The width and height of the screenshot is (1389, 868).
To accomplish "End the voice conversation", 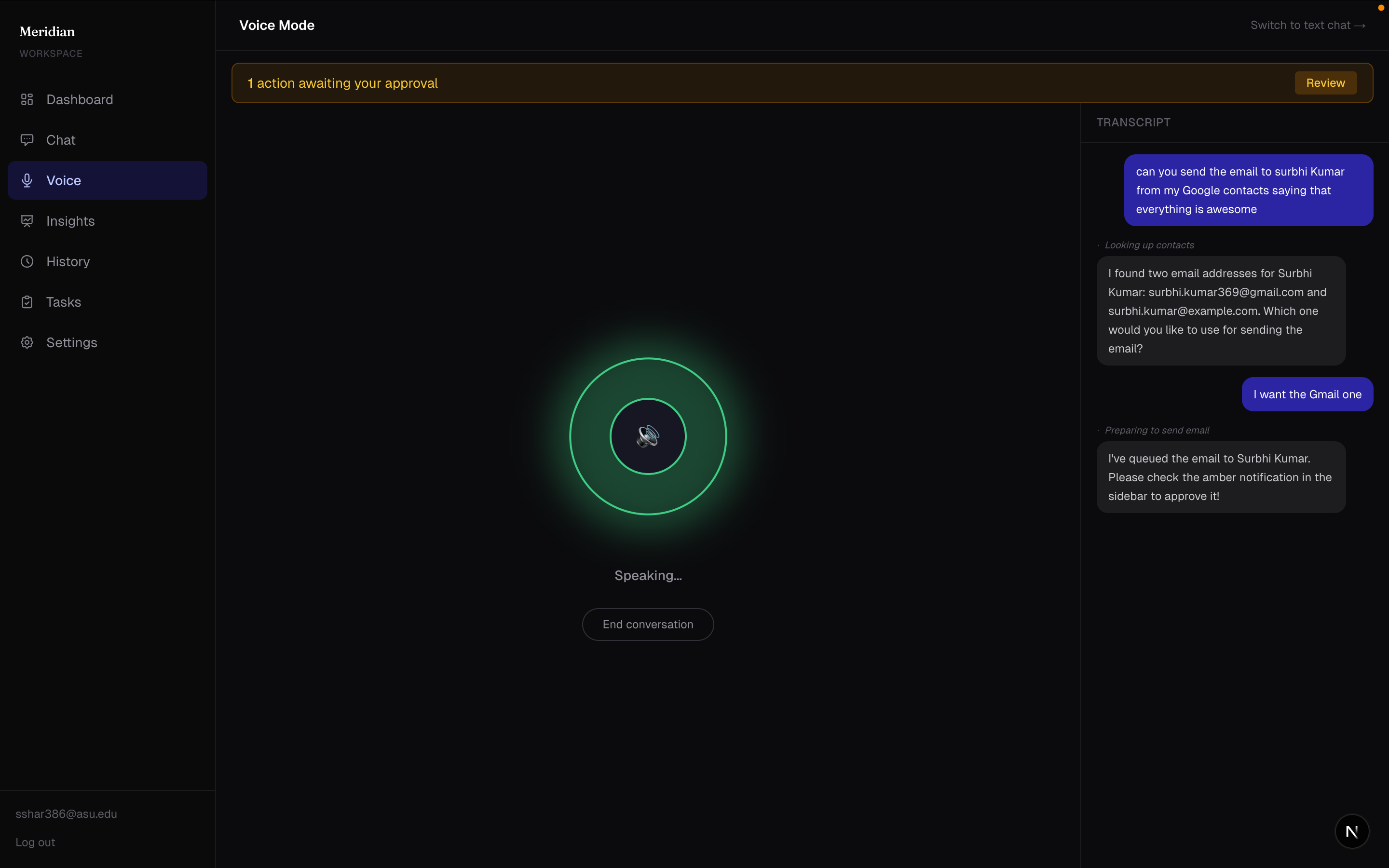I will tap(647, 624).
